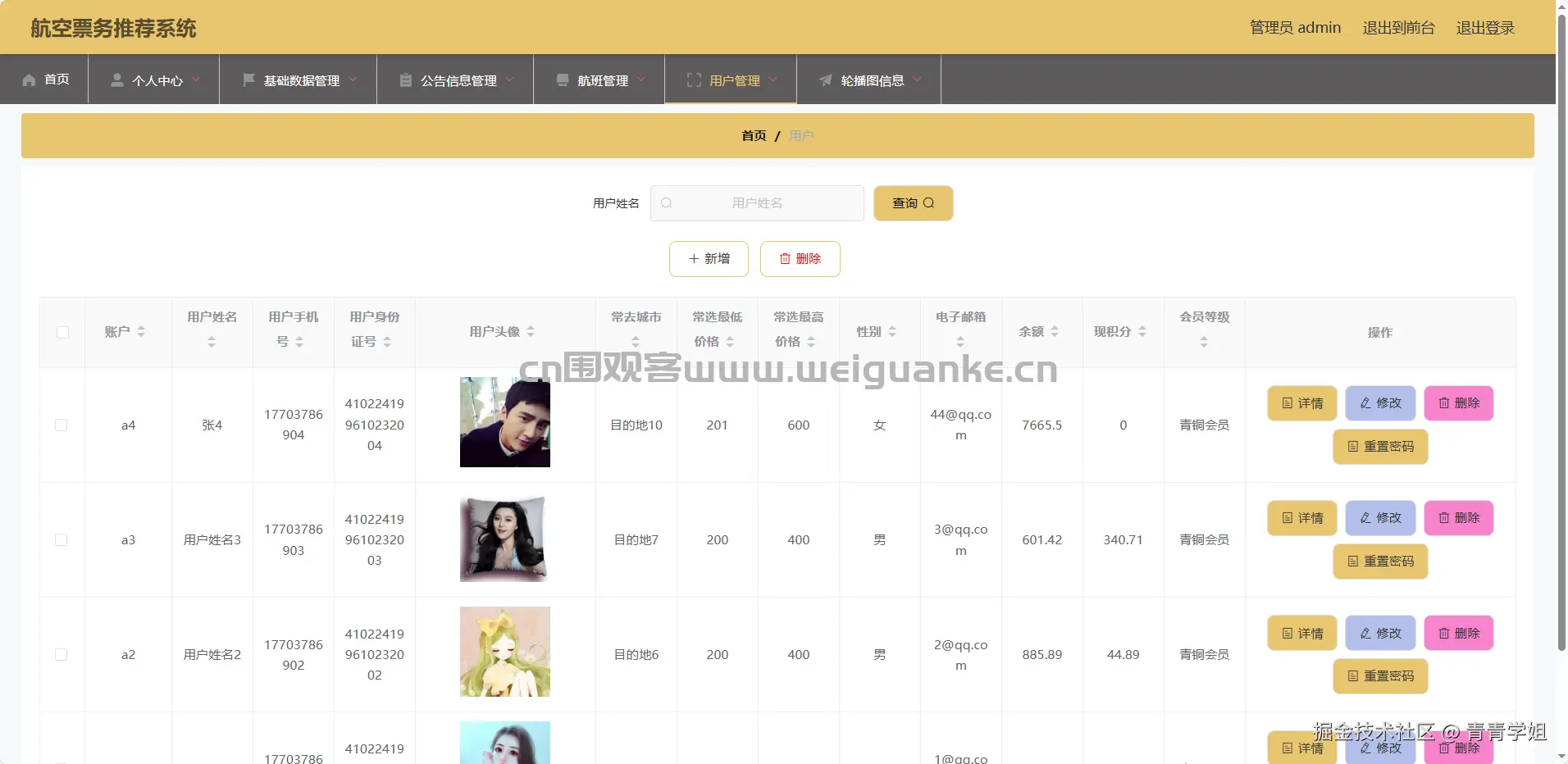Open the 航班管理 menu
Image resolution: width=1568 pixels, height=764 pixels.
599,80
